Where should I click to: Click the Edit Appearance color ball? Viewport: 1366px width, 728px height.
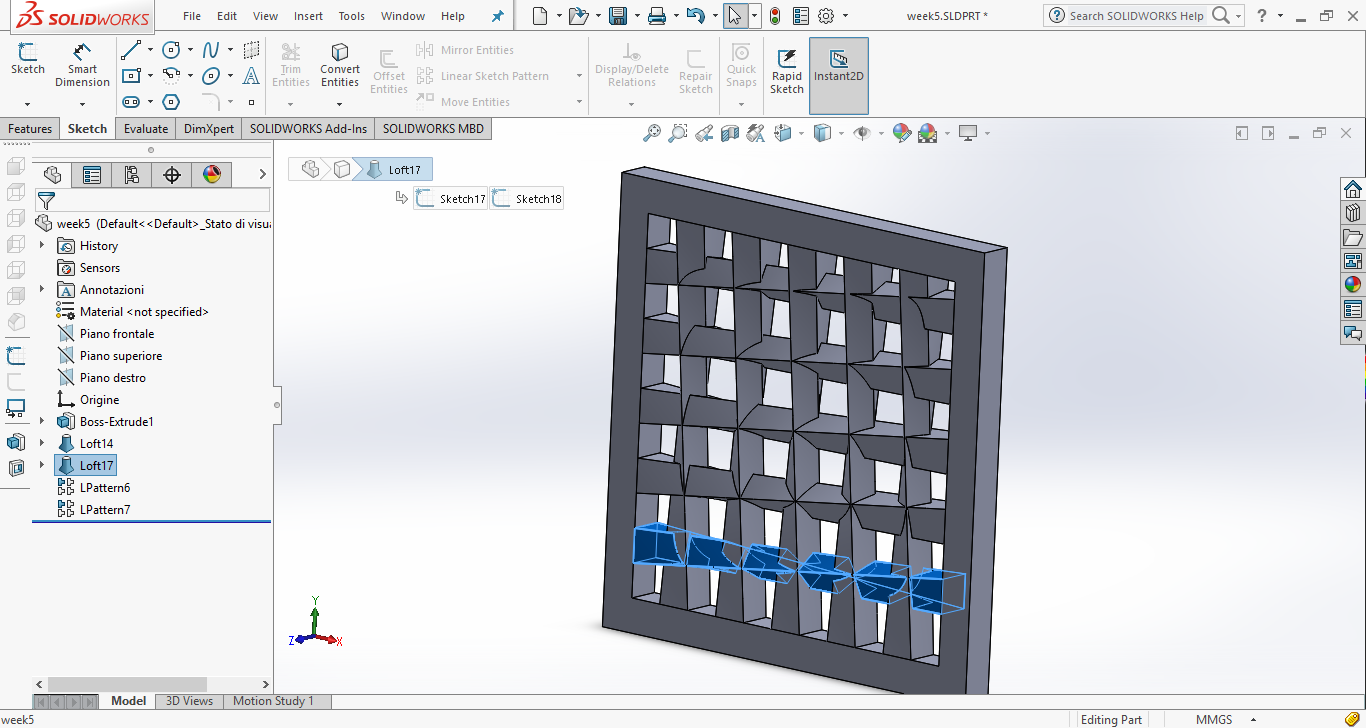coord(901,132)
